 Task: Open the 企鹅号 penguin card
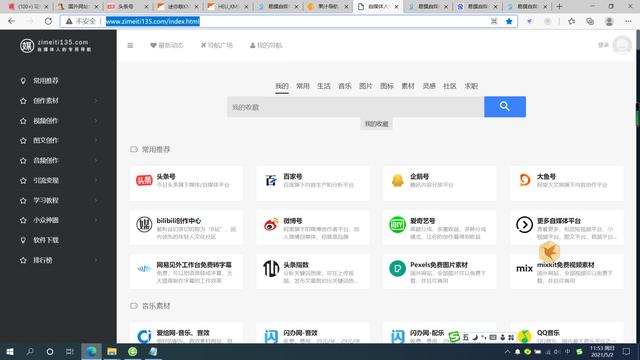point(440,183)
